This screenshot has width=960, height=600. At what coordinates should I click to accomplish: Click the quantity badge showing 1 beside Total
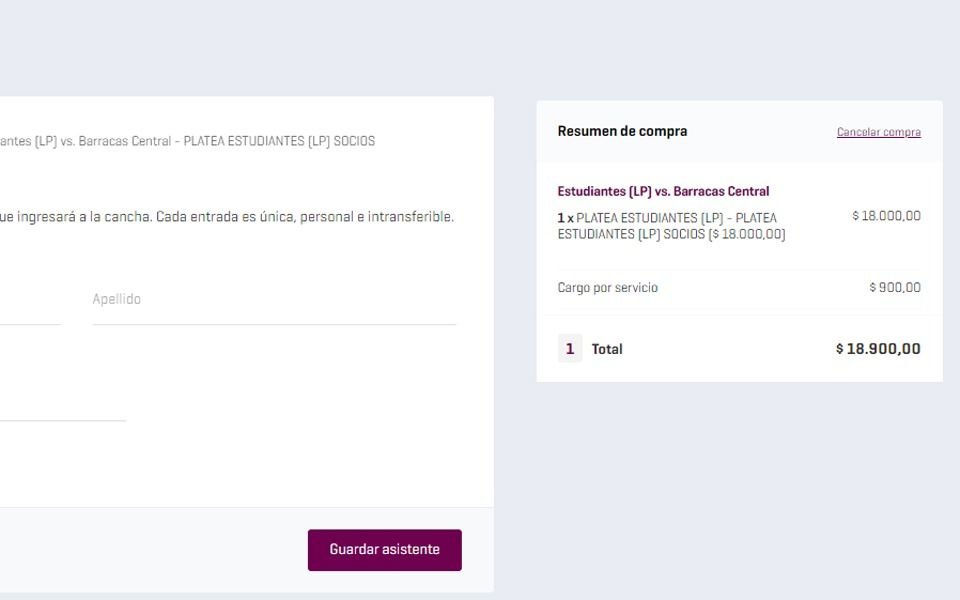click(570, 349)
